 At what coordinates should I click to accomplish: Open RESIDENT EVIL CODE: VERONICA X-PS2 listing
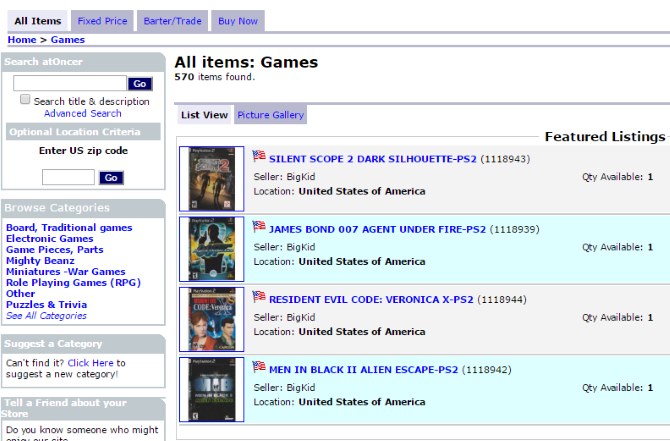coord(371,300)
